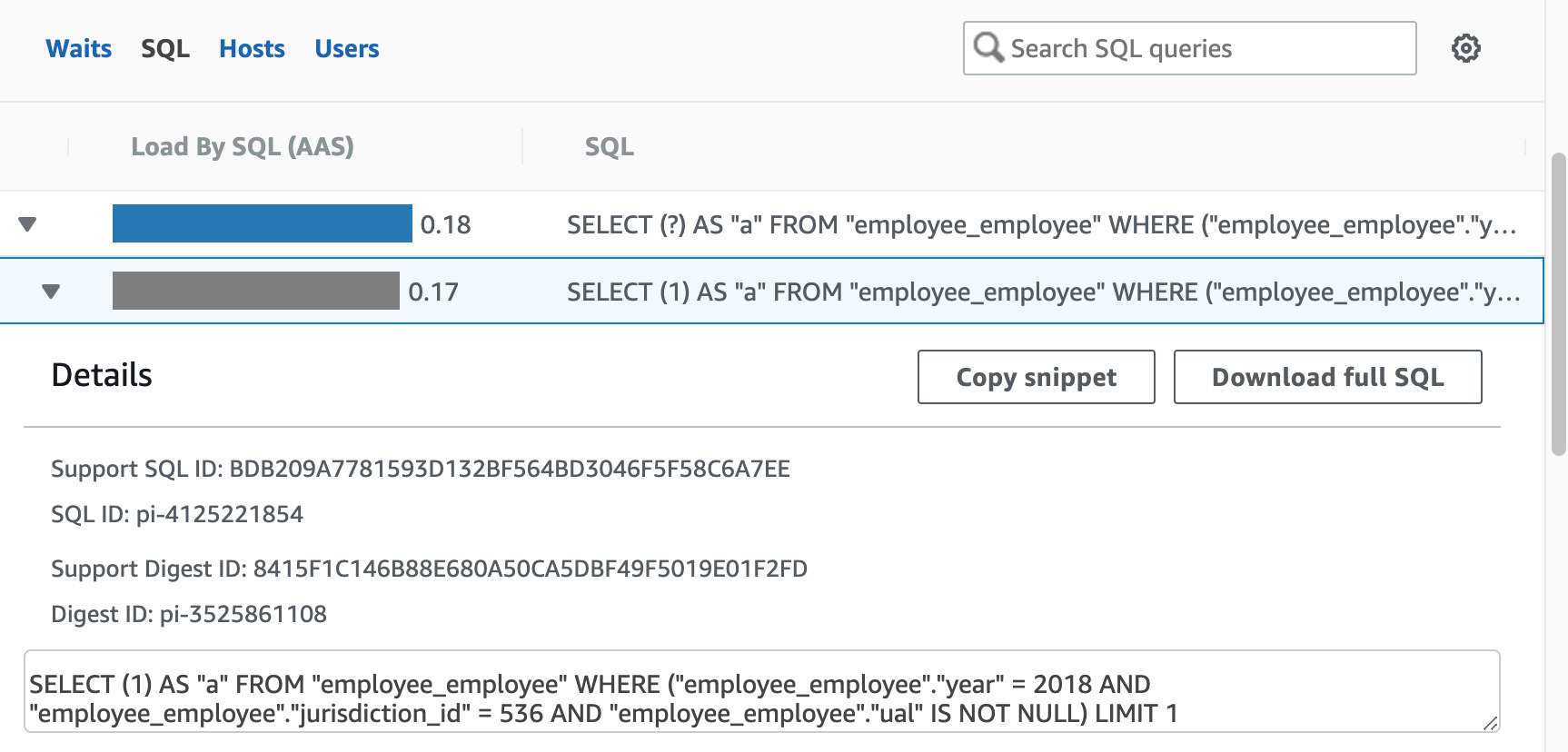Select the SELECT (?) AS "a" query row

click(x=772, y=224)
